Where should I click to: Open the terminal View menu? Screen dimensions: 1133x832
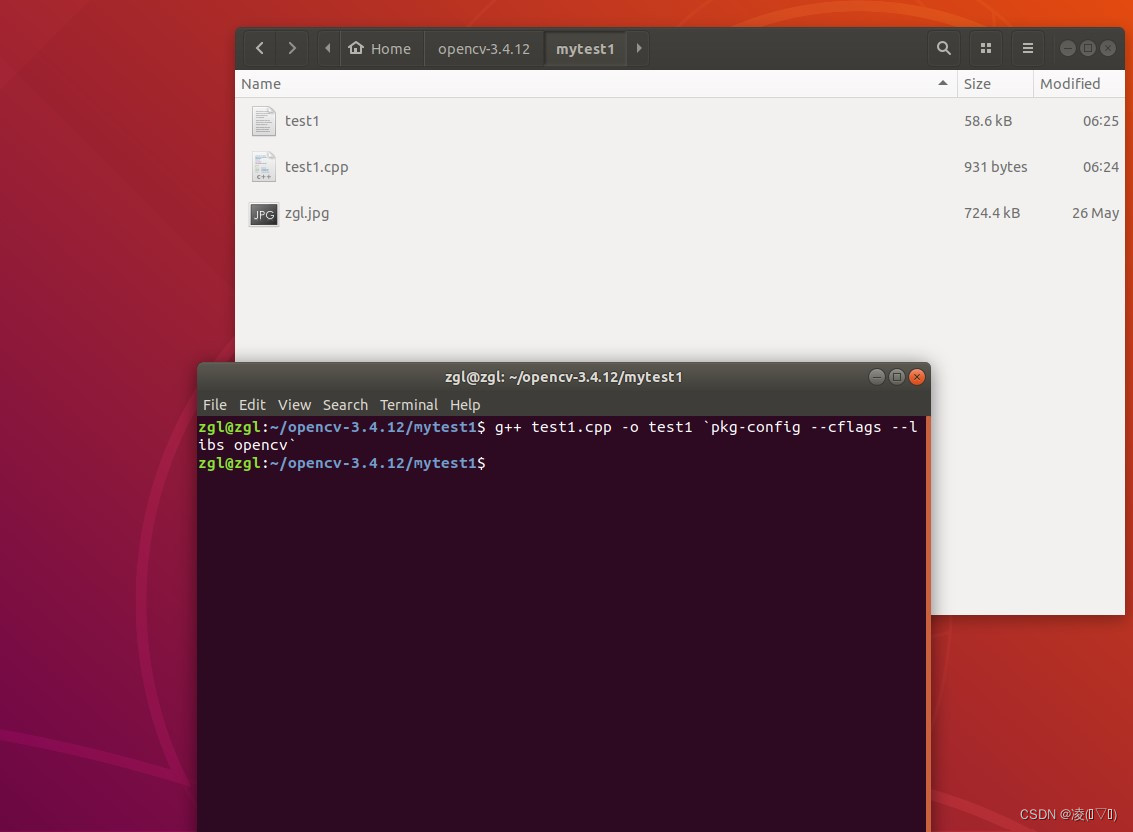click(294, 405)
